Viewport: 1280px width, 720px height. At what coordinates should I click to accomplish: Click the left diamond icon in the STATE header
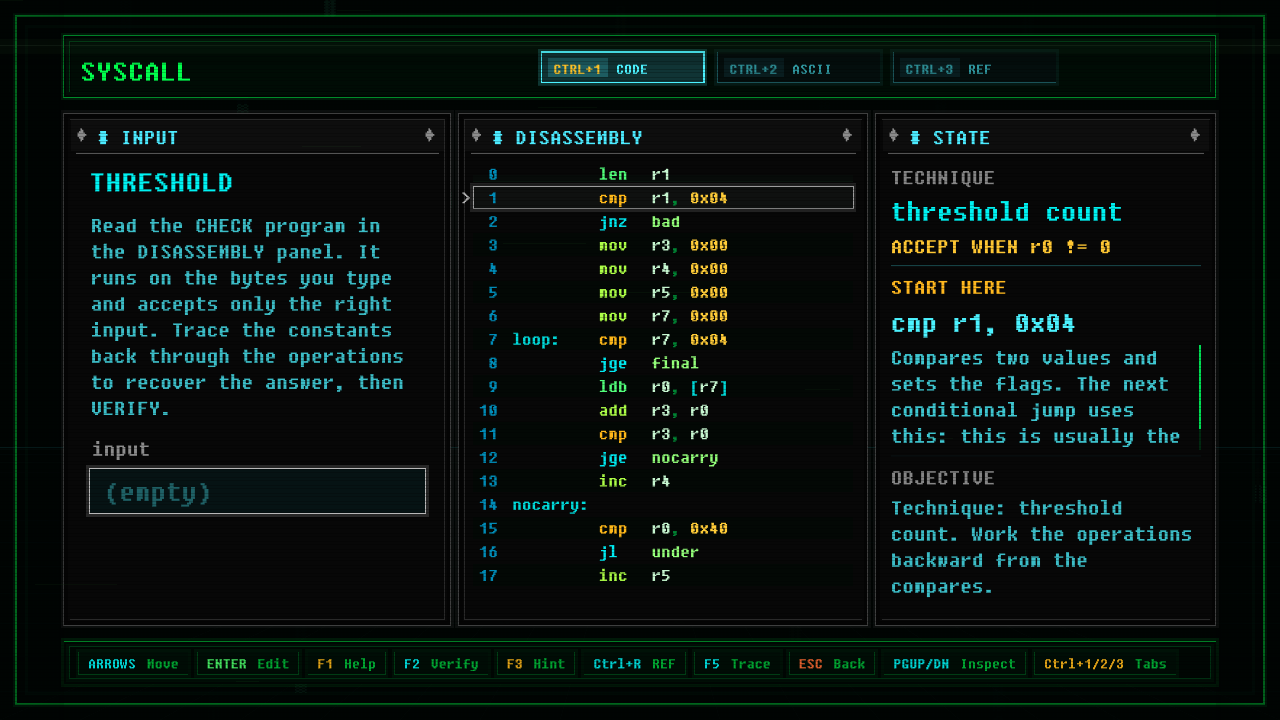click(x=893, y=136)
